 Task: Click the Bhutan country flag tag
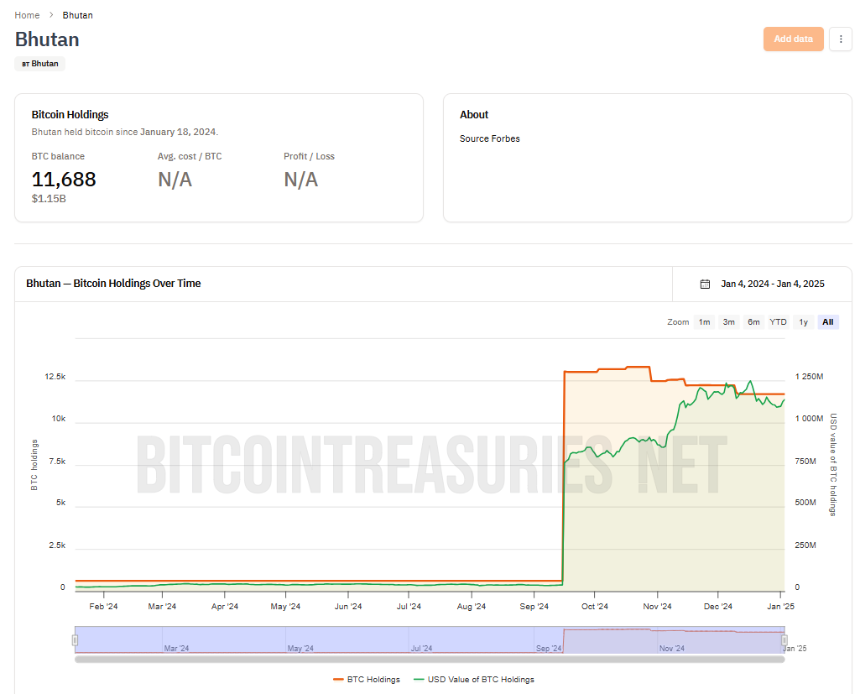40,64
